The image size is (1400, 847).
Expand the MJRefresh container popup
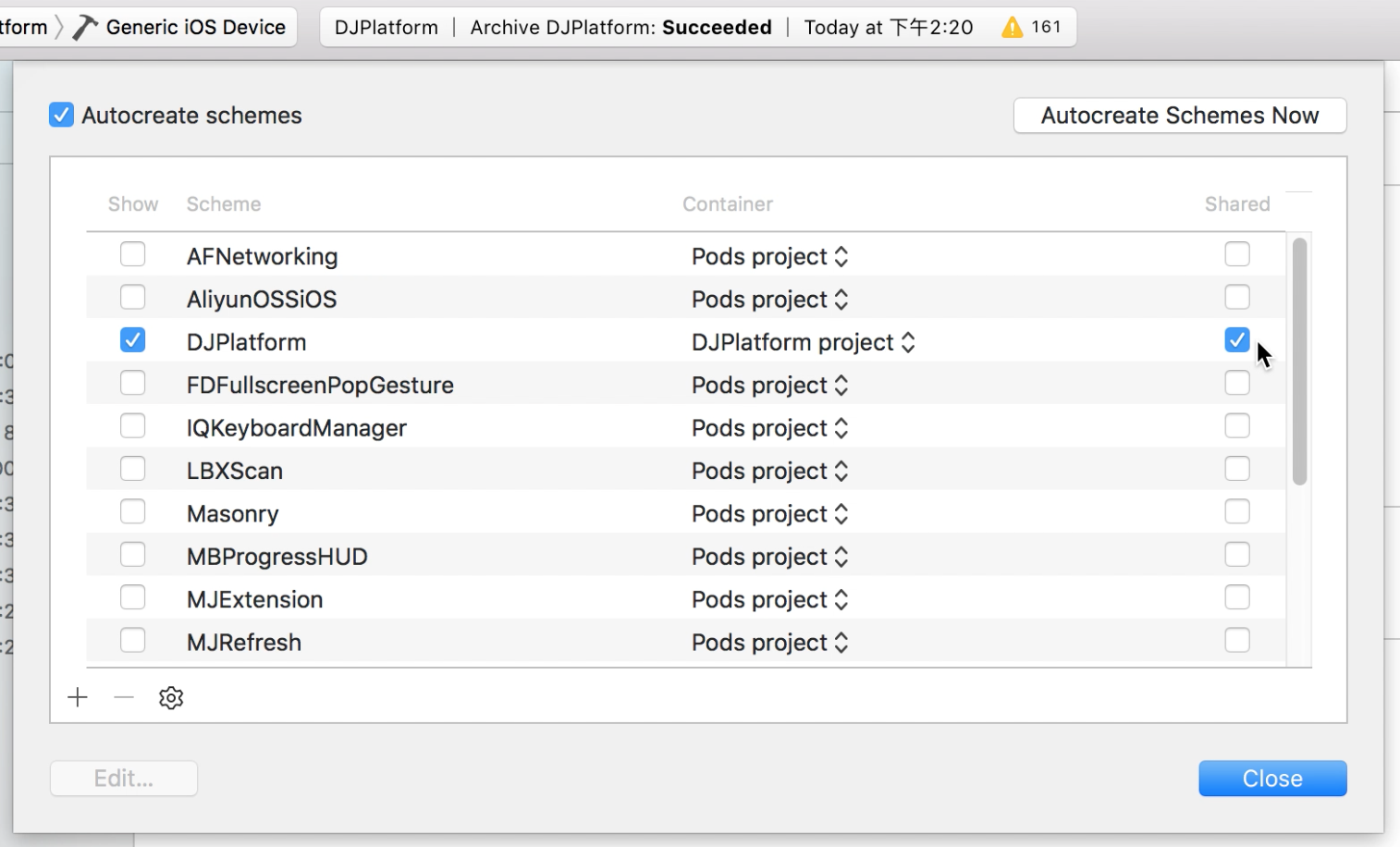pos(769,643)
